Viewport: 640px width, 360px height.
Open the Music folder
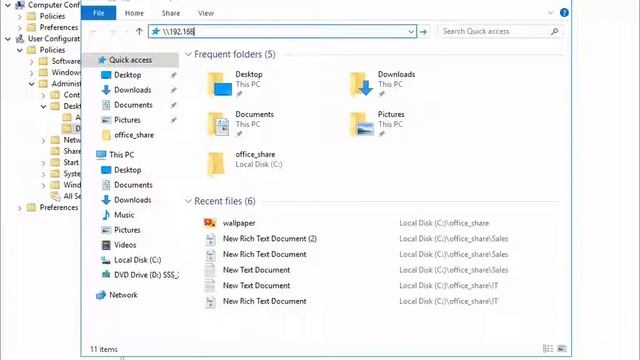[x=124, y=215]
